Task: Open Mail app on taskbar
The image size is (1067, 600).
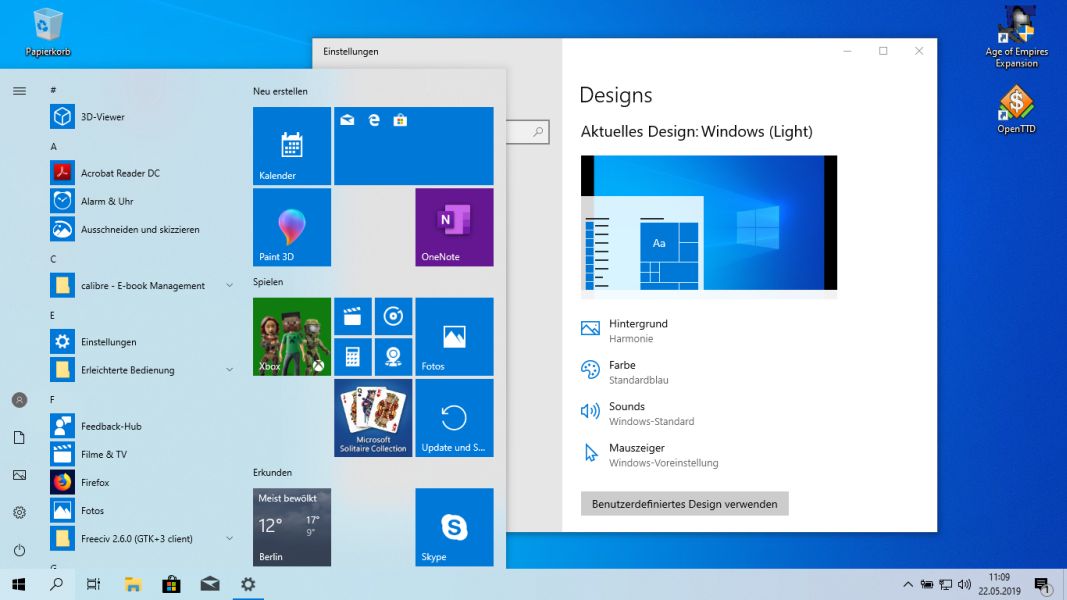Action: point(210,584)
